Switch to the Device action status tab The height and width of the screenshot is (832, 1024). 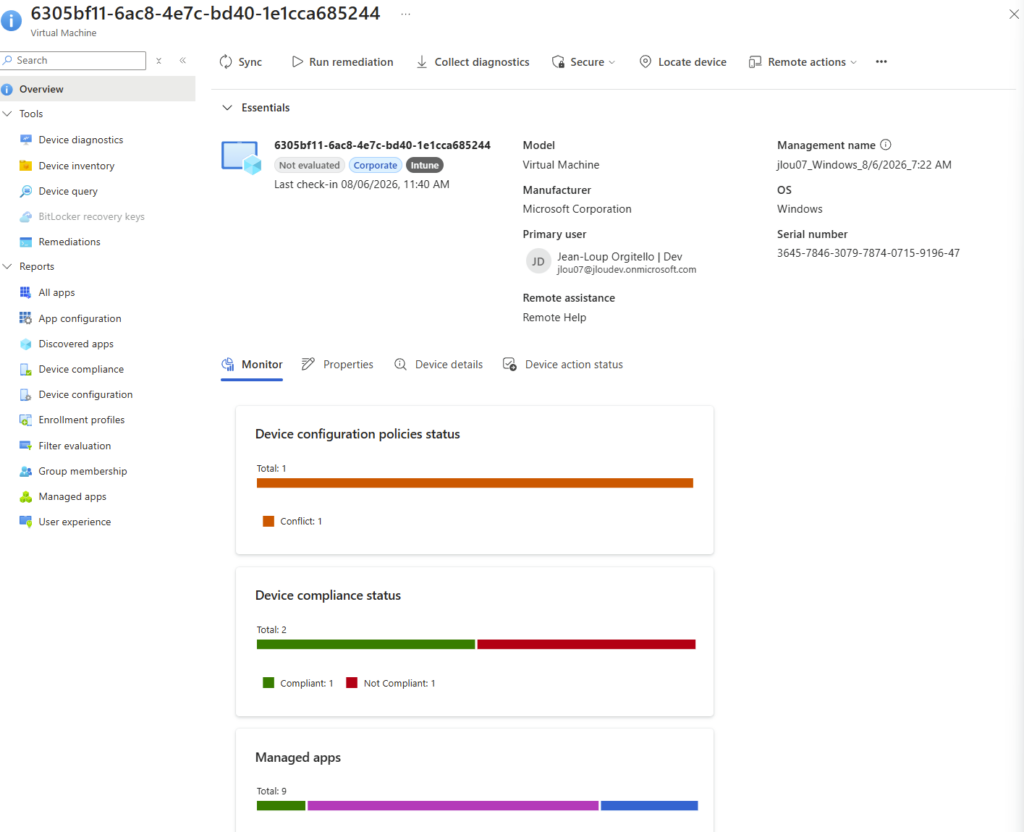(x=563, y=364)
